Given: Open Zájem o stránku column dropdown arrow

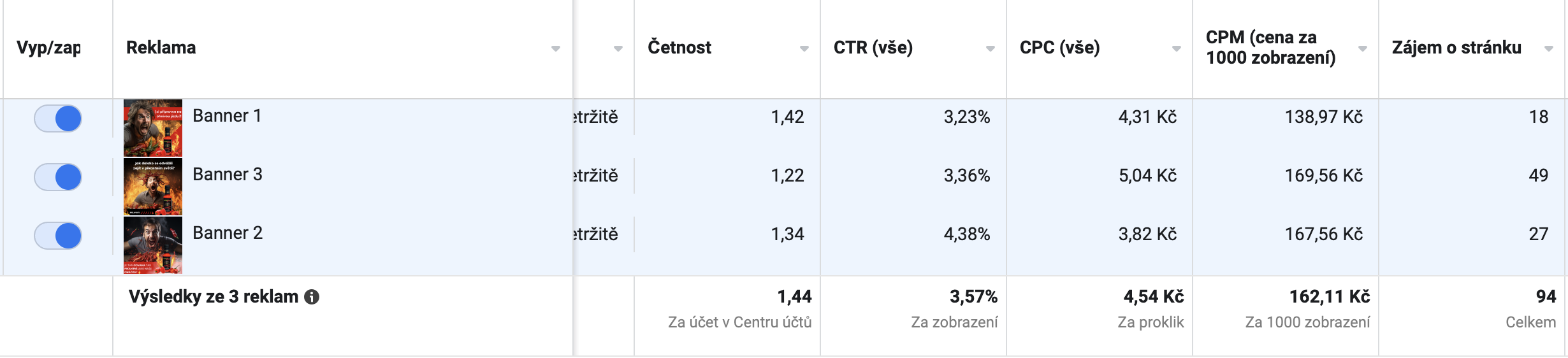Looking at the screenshot, I should [1549, 48].
